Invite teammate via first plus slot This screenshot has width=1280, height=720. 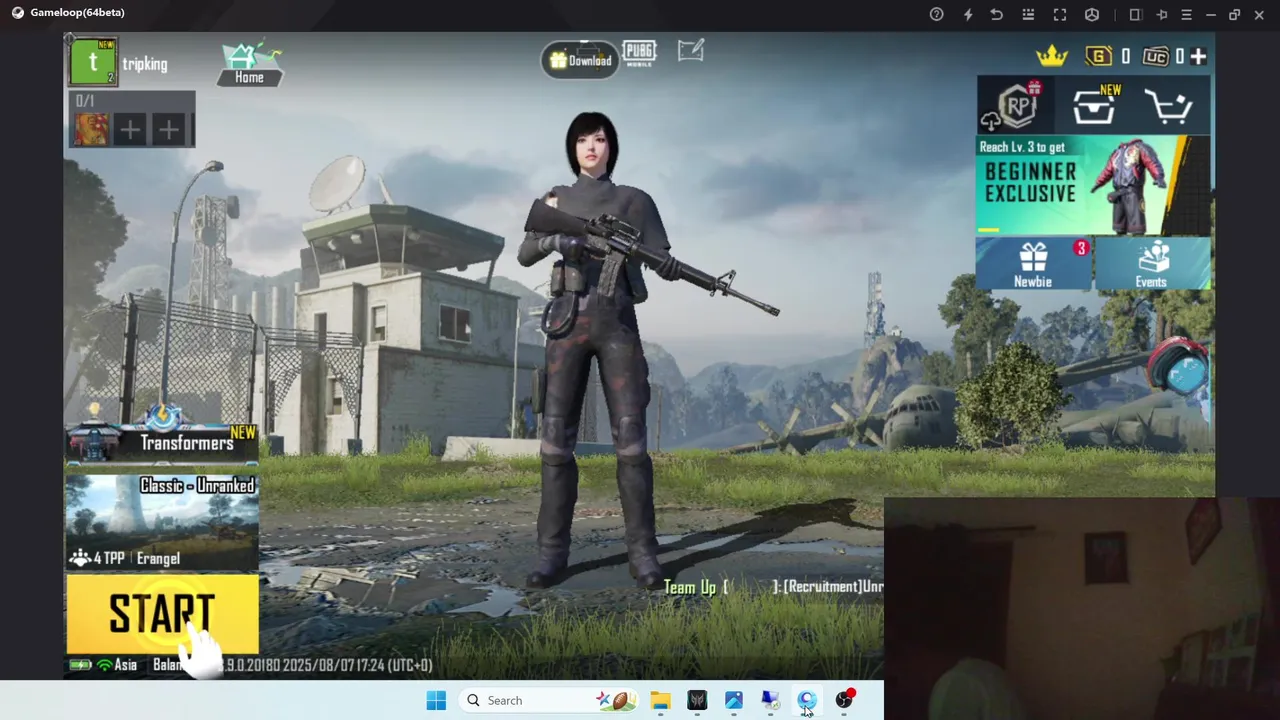[130, 129]
